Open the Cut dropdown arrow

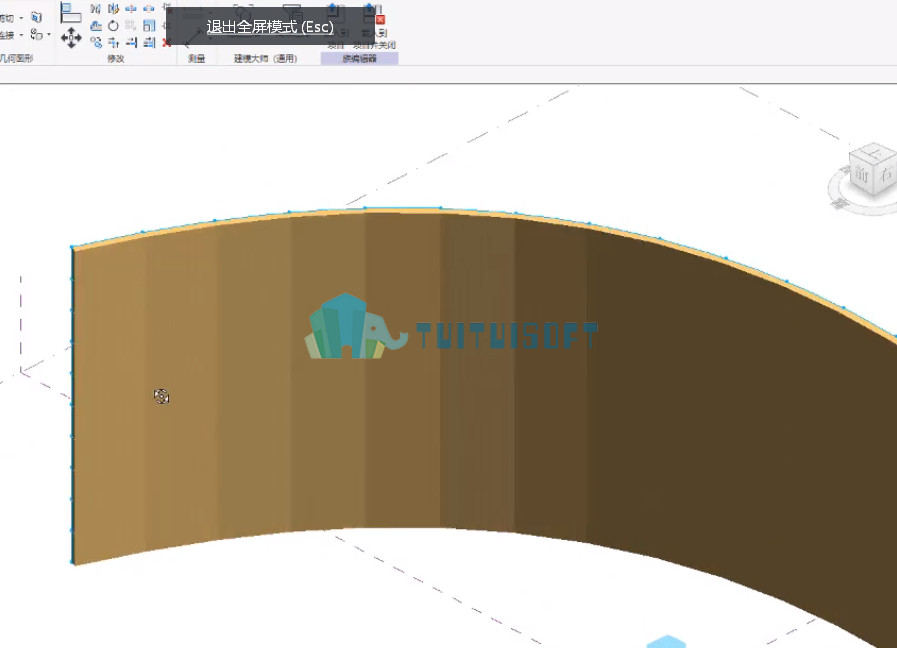click(x=21, y=18)
